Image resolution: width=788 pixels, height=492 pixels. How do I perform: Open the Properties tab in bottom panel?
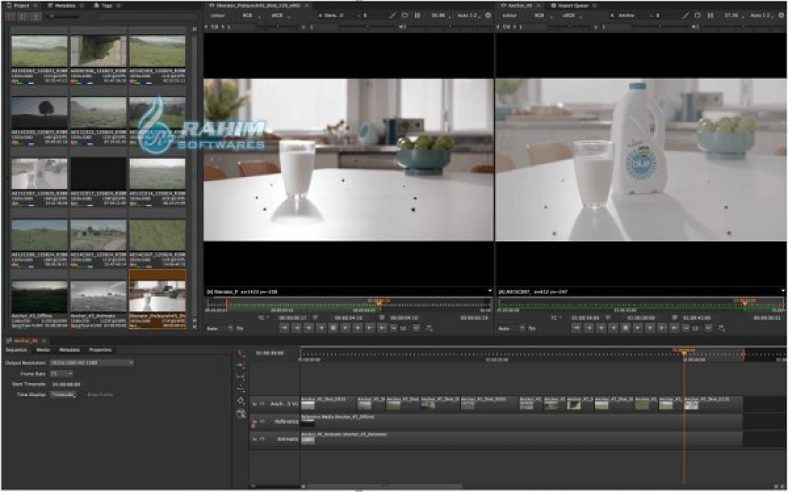click(x=100, y=350)
